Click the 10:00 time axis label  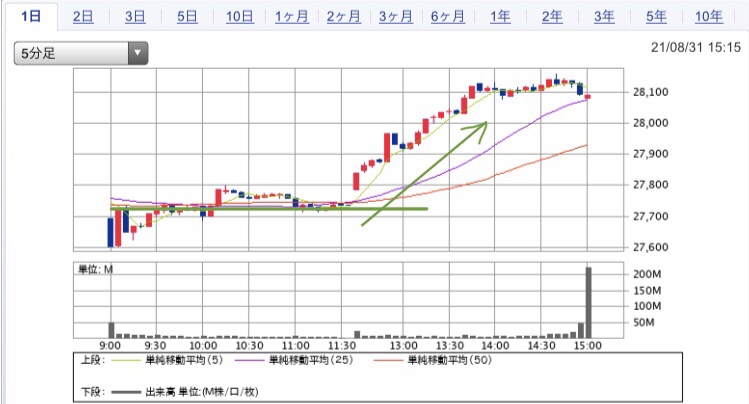pos(203,346)
